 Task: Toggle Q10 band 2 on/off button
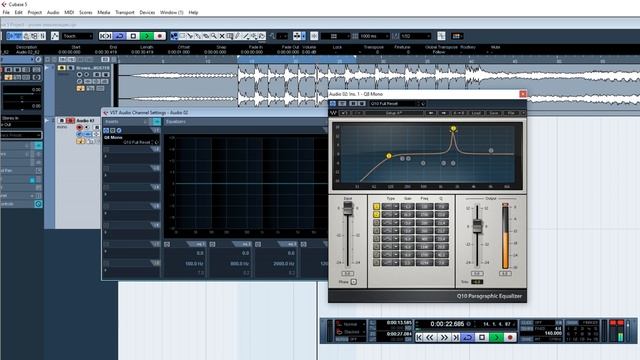376,215
